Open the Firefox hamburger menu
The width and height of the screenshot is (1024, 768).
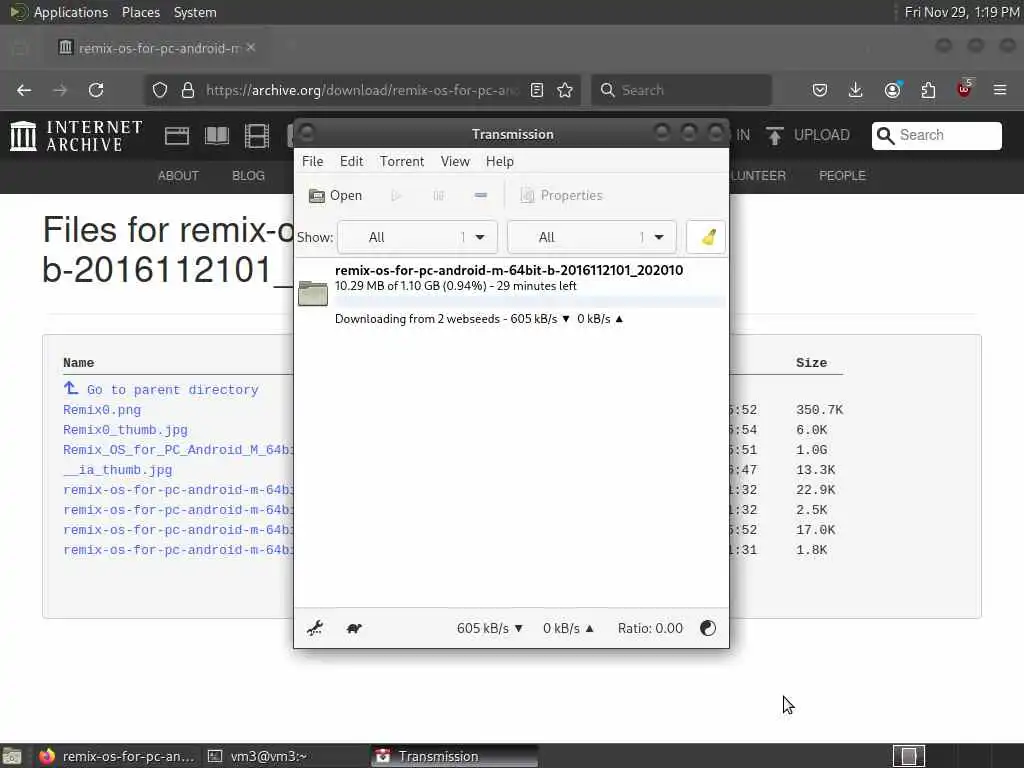tap(1000, 90)
